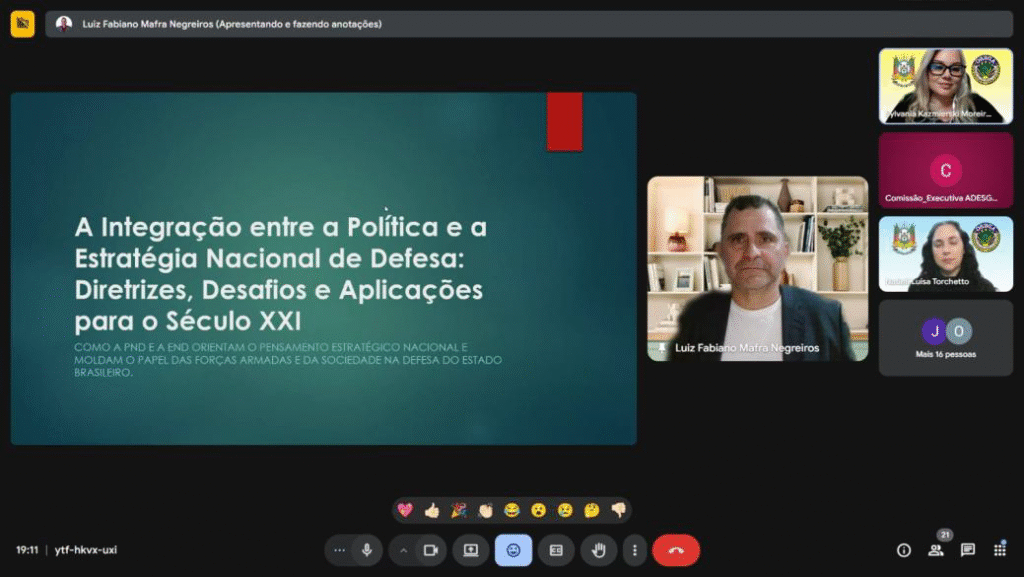Expand video settings chevron beside camera
Image resolution: width=1024 pixels, height=577 pixels.
click(404, 550)
